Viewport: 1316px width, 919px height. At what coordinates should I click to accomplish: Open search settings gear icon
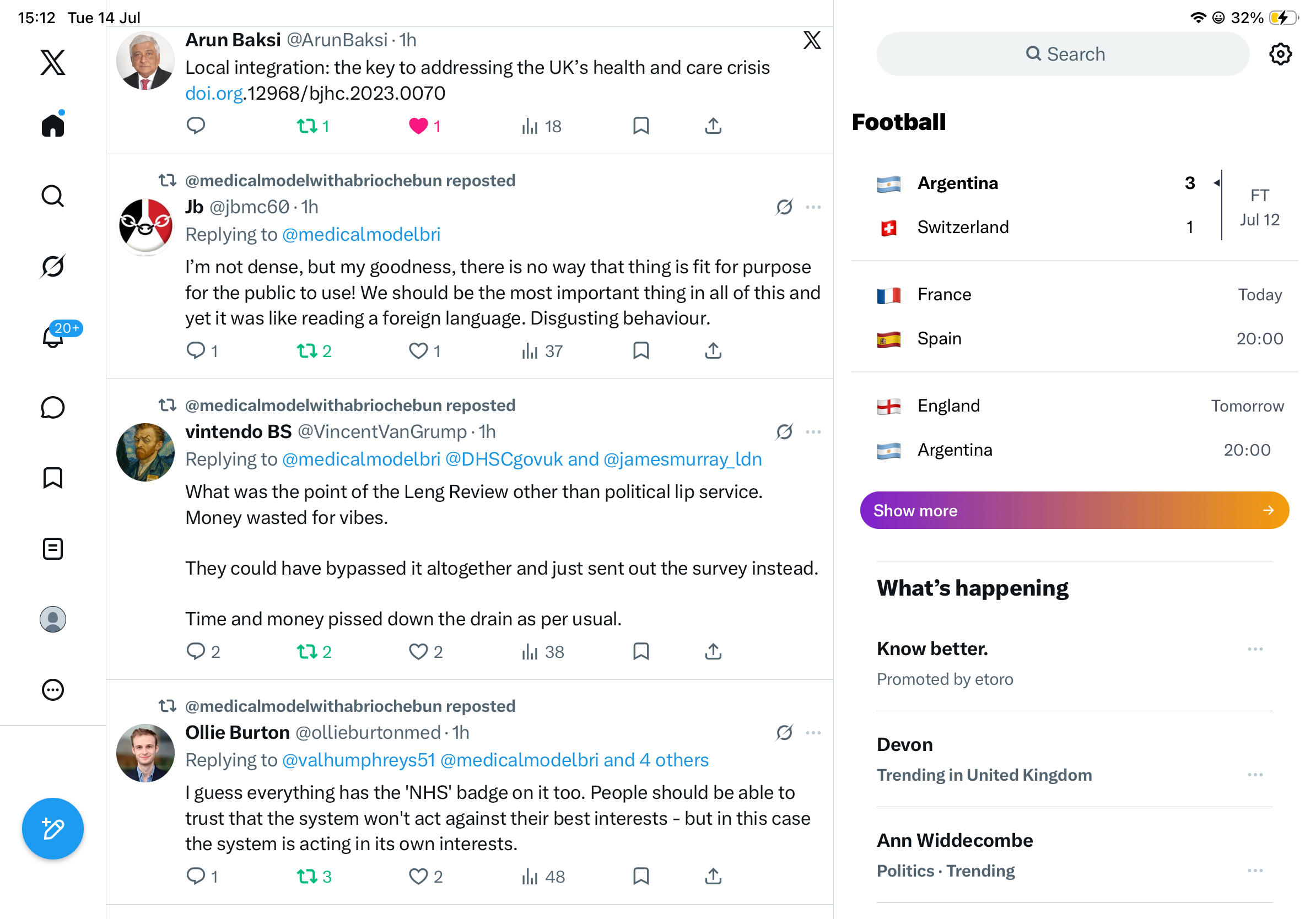[x=1280, y=54]
